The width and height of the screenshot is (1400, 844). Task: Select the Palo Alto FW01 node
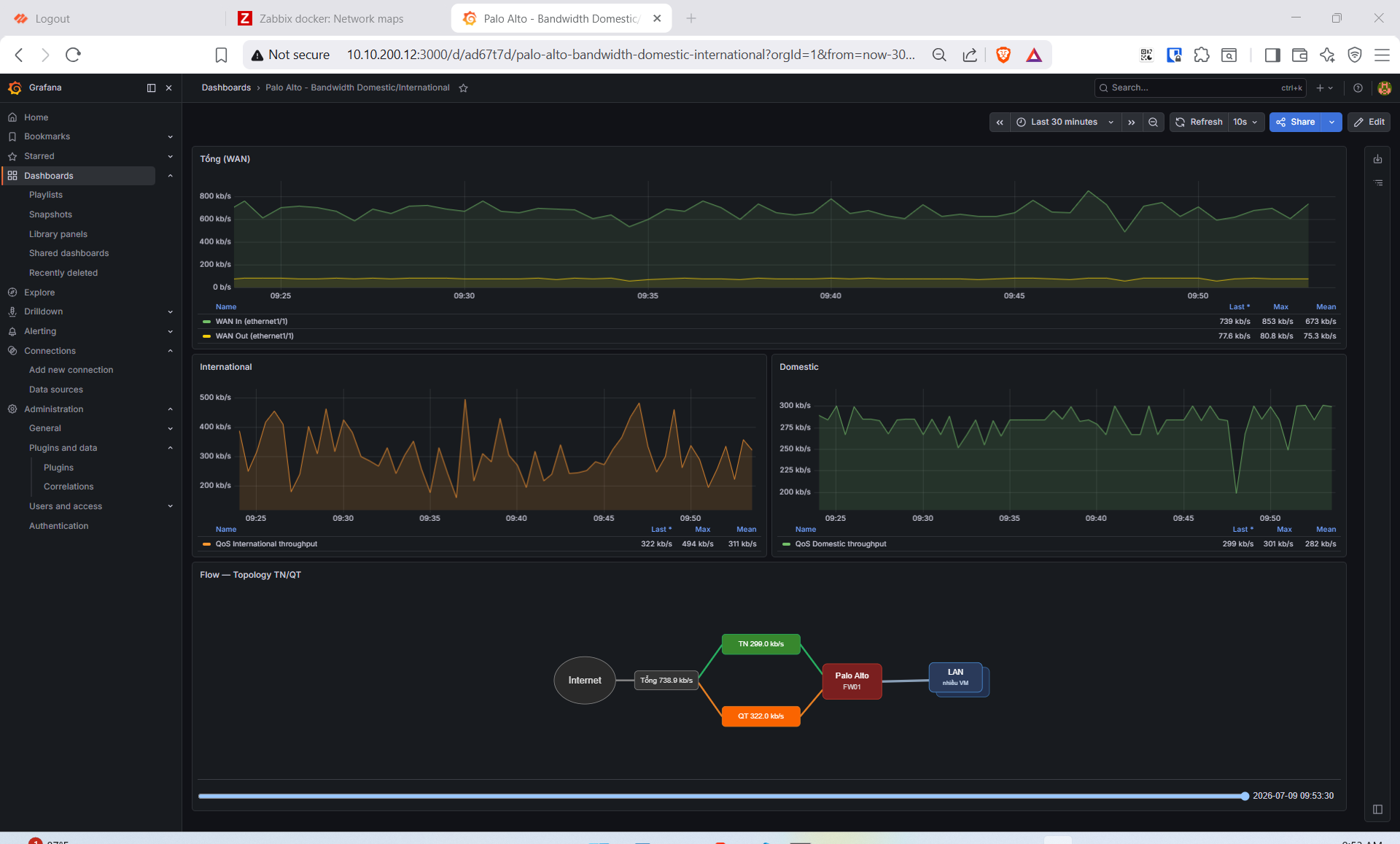click(x=852, y=681)
